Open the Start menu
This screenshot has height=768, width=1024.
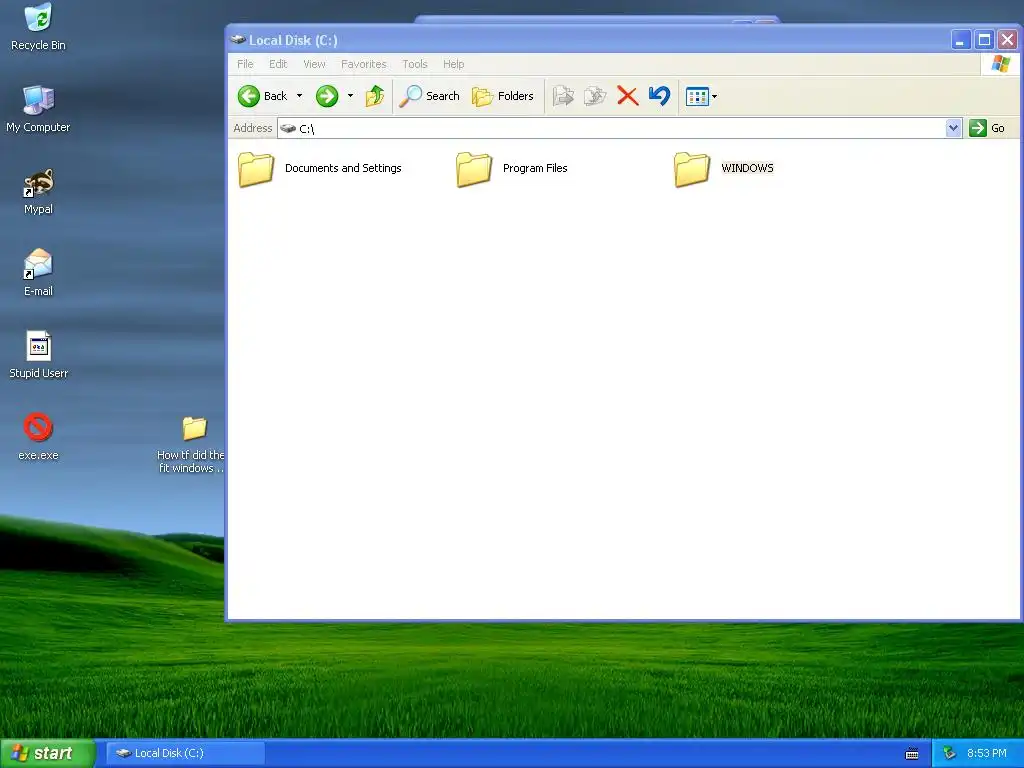click(x=47, y=753)
